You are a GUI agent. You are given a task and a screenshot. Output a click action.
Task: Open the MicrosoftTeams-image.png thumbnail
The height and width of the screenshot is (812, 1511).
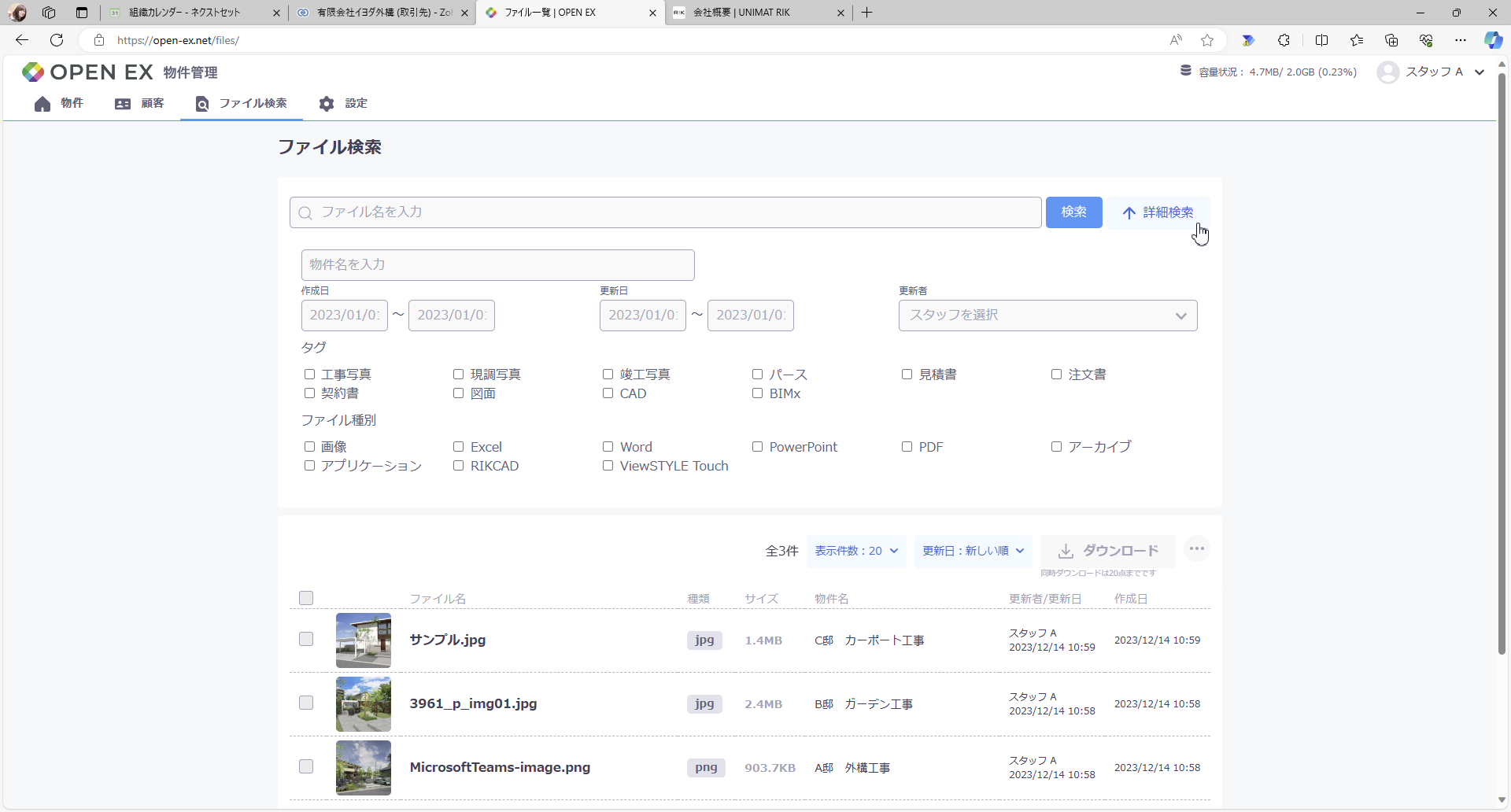(x=364, y=768)
